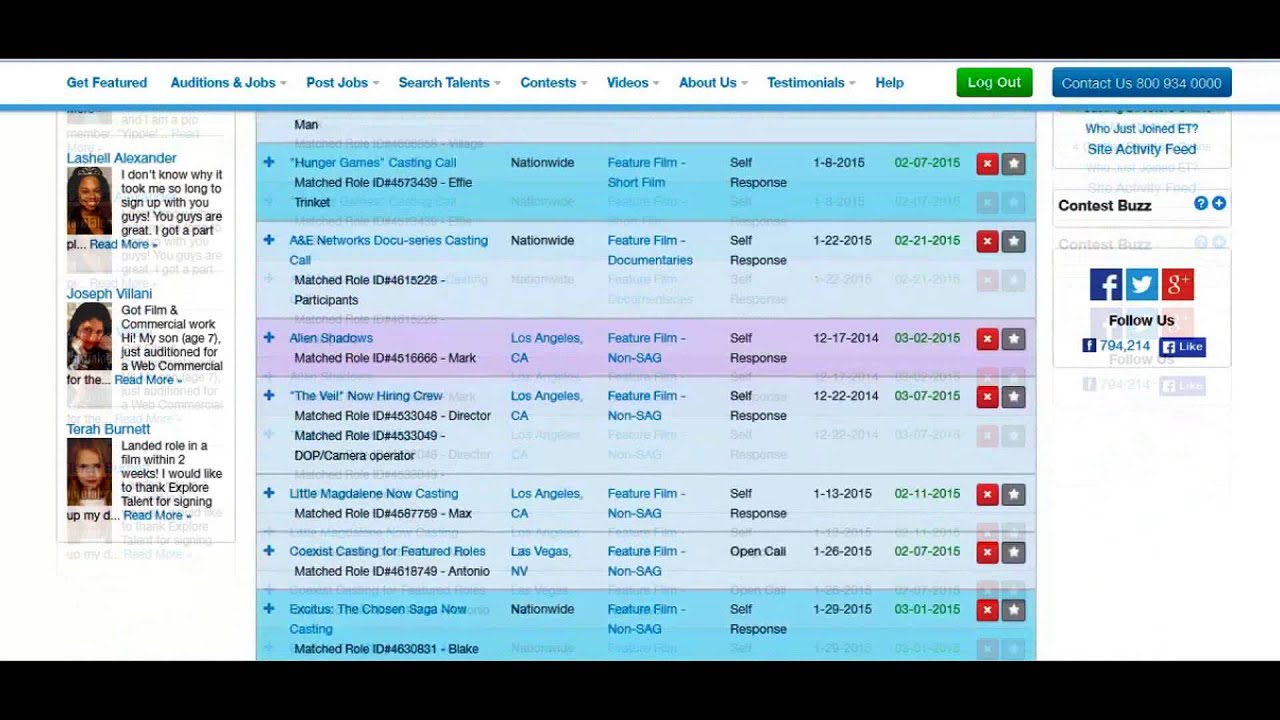Remove The Veil Now Hiring Crew row
Screen dimensions: 1280x720
[987, 397]
